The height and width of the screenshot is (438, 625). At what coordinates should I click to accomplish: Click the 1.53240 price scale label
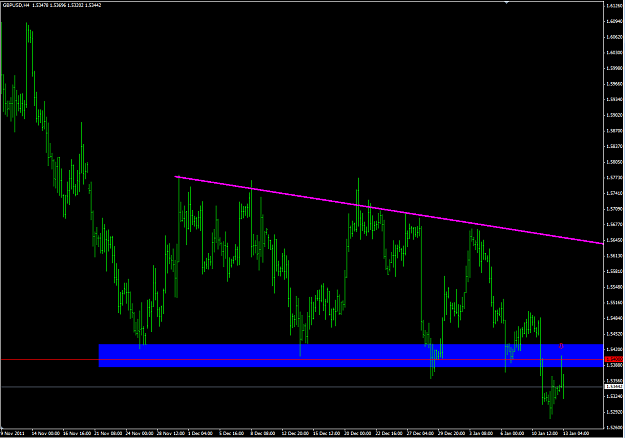click(614, 397)
